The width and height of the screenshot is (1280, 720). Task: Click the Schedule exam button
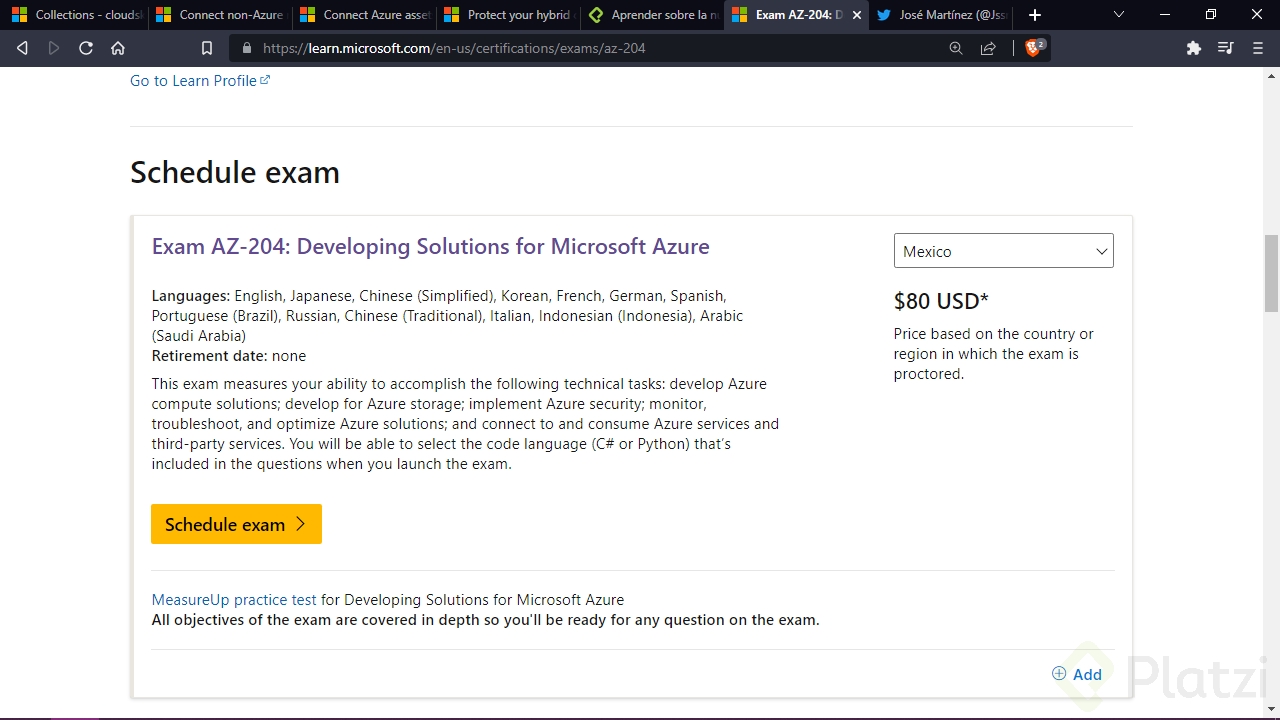pos(236,524)
